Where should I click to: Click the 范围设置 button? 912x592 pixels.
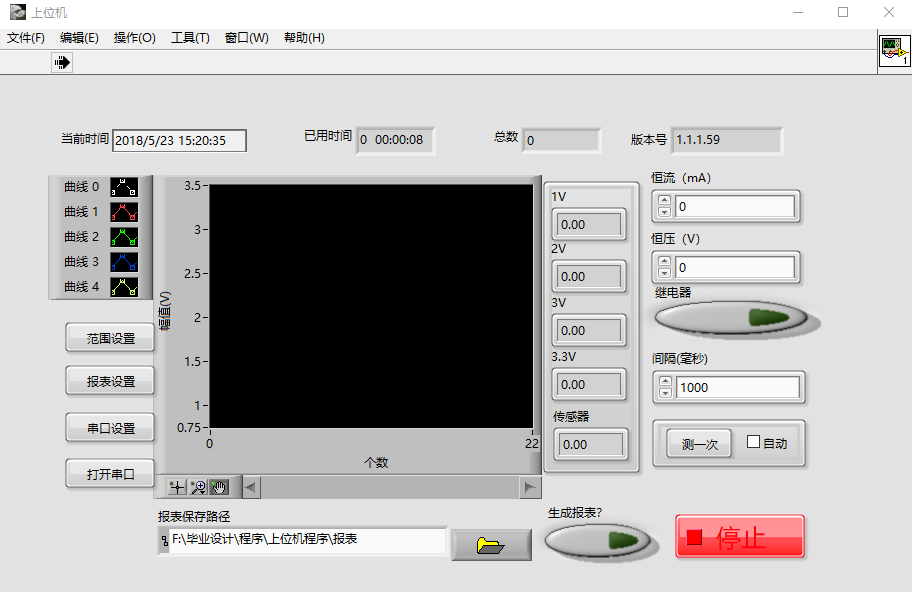tap(110, 338)
